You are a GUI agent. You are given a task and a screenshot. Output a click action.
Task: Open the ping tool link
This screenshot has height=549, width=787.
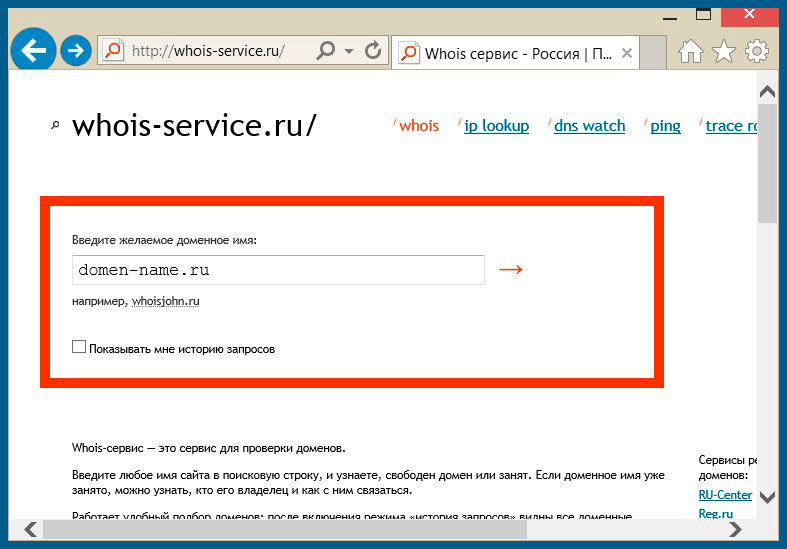pos(665,126)
